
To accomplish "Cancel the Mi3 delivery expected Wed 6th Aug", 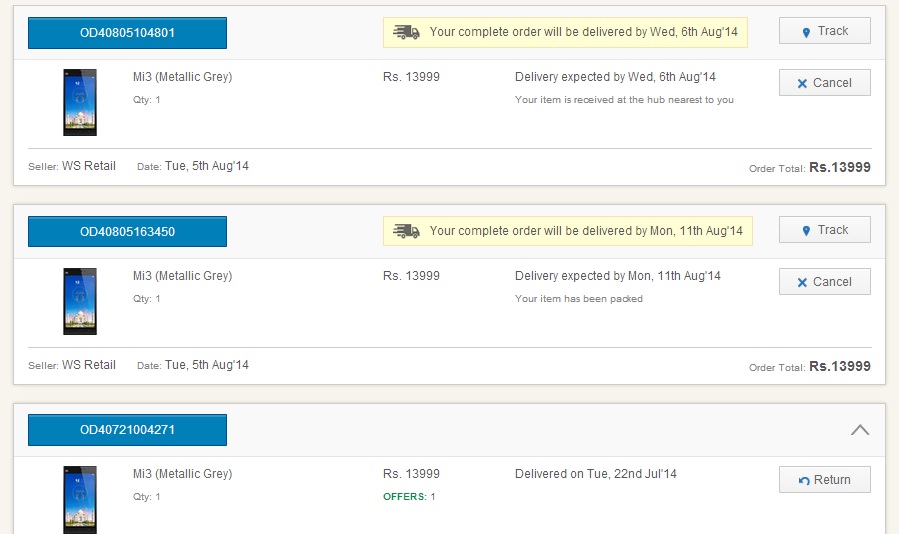I will click(824, 83).
